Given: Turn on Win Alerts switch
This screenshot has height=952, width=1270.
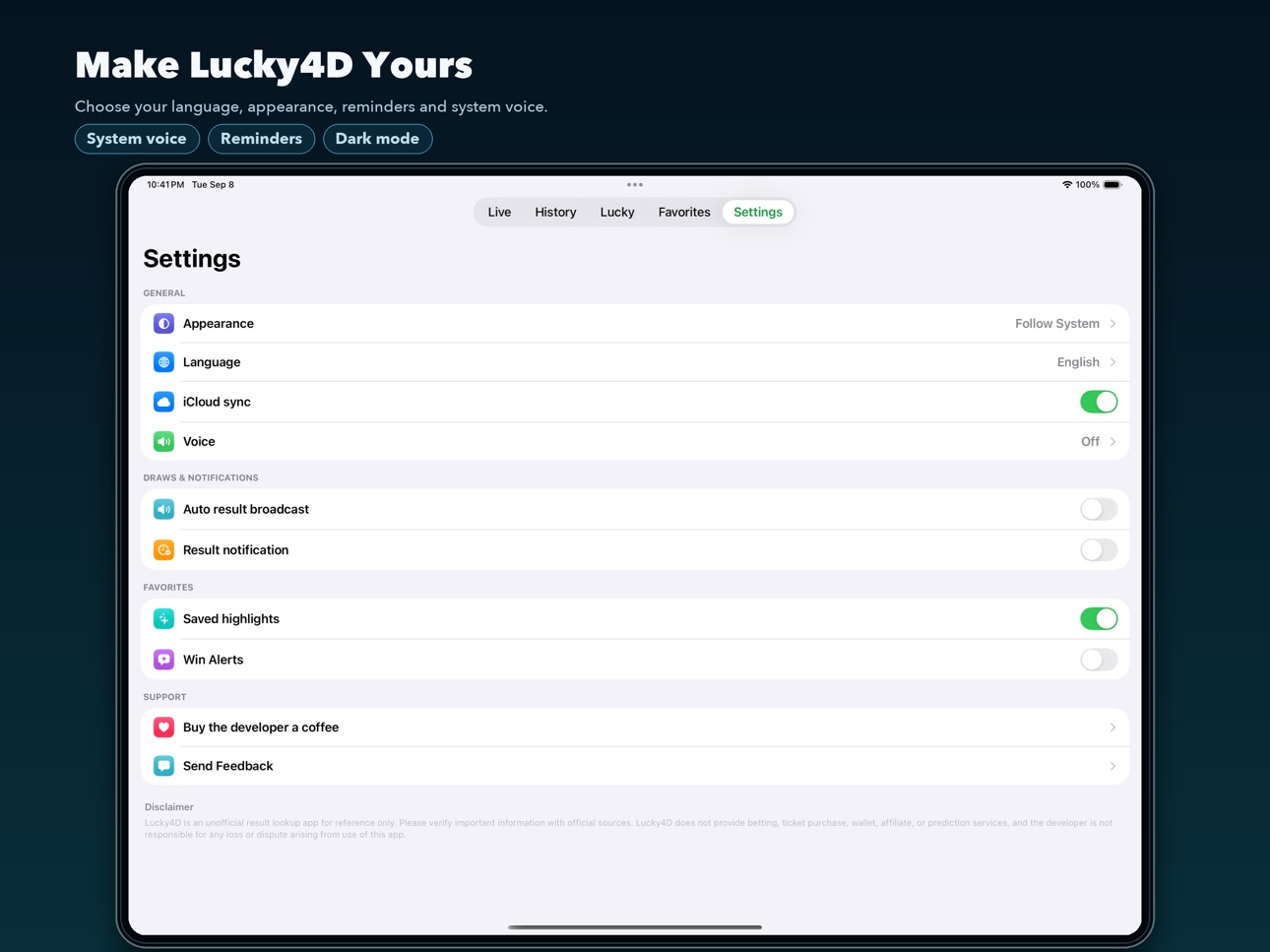Looking at the screenshot, I should [1099, 660].
